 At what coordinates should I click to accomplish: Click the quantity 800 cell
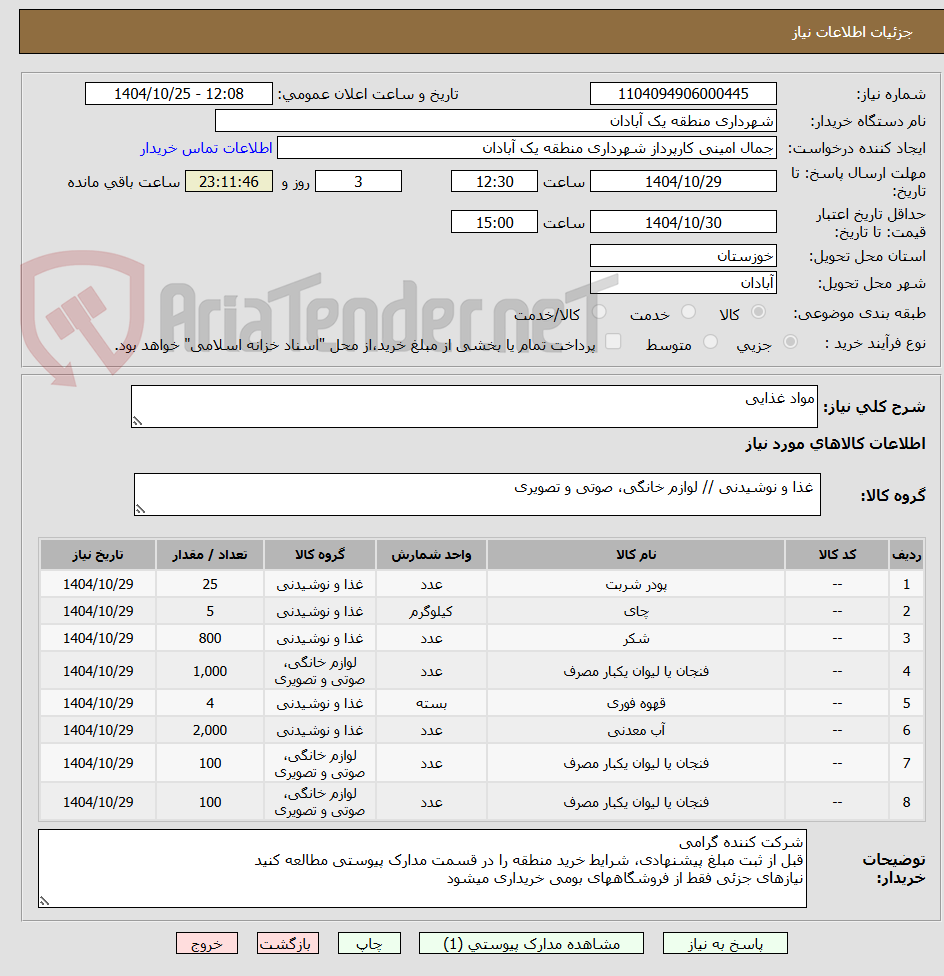click(x=210, y=639)
